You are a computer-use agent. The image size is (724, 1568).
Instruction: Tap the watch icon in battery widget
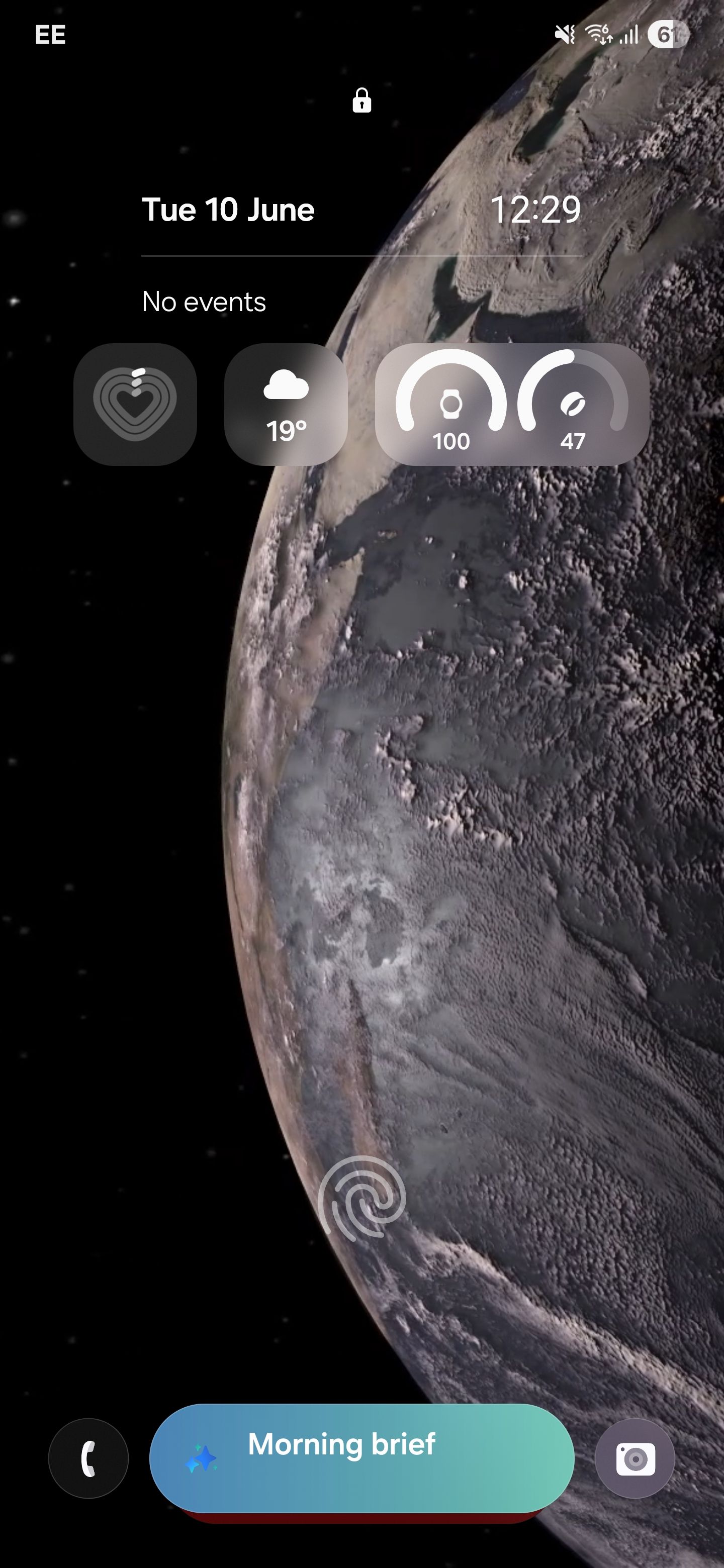coord(451,404)
